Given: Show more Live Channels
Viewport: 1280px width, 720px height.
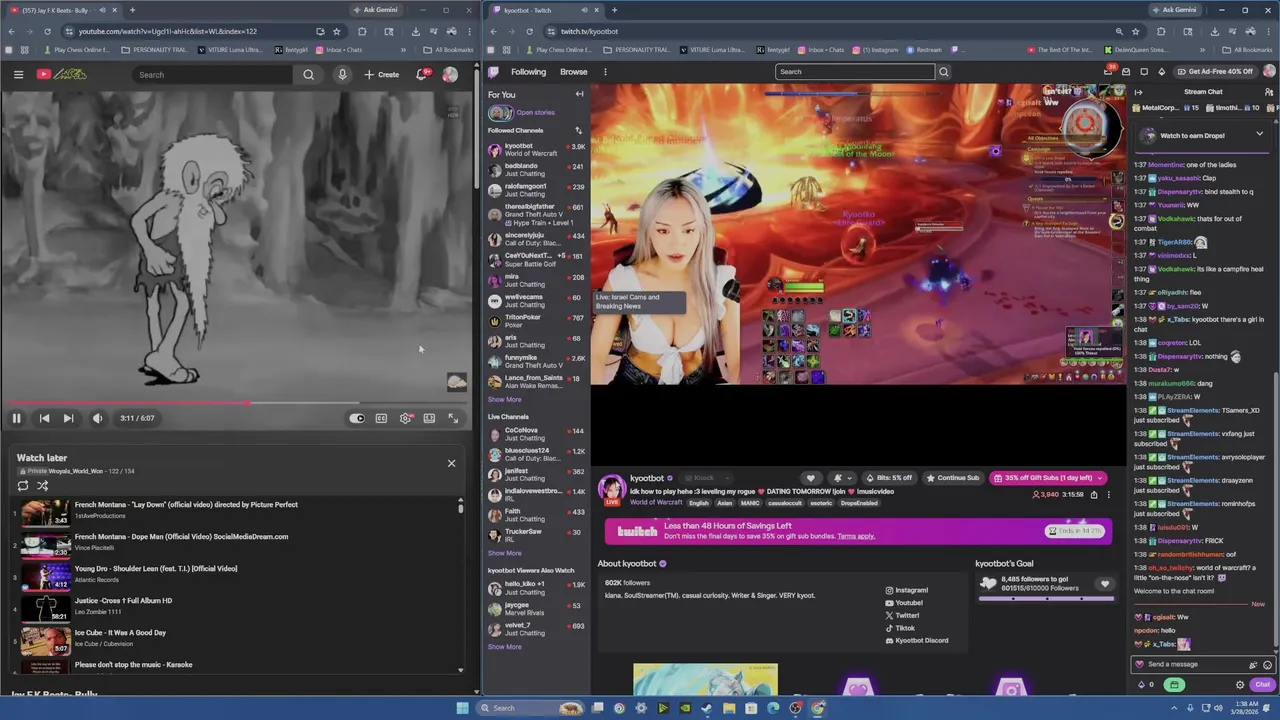Looking at the screenshot, I should (x=504, y=553).
